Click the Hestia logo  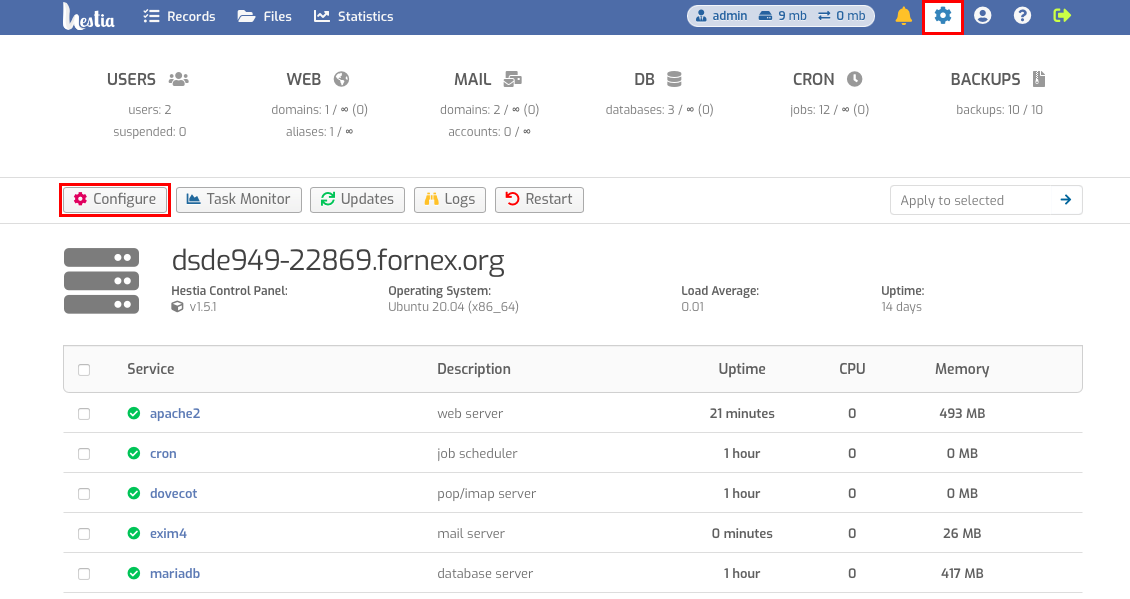click(x=88, y=17)
